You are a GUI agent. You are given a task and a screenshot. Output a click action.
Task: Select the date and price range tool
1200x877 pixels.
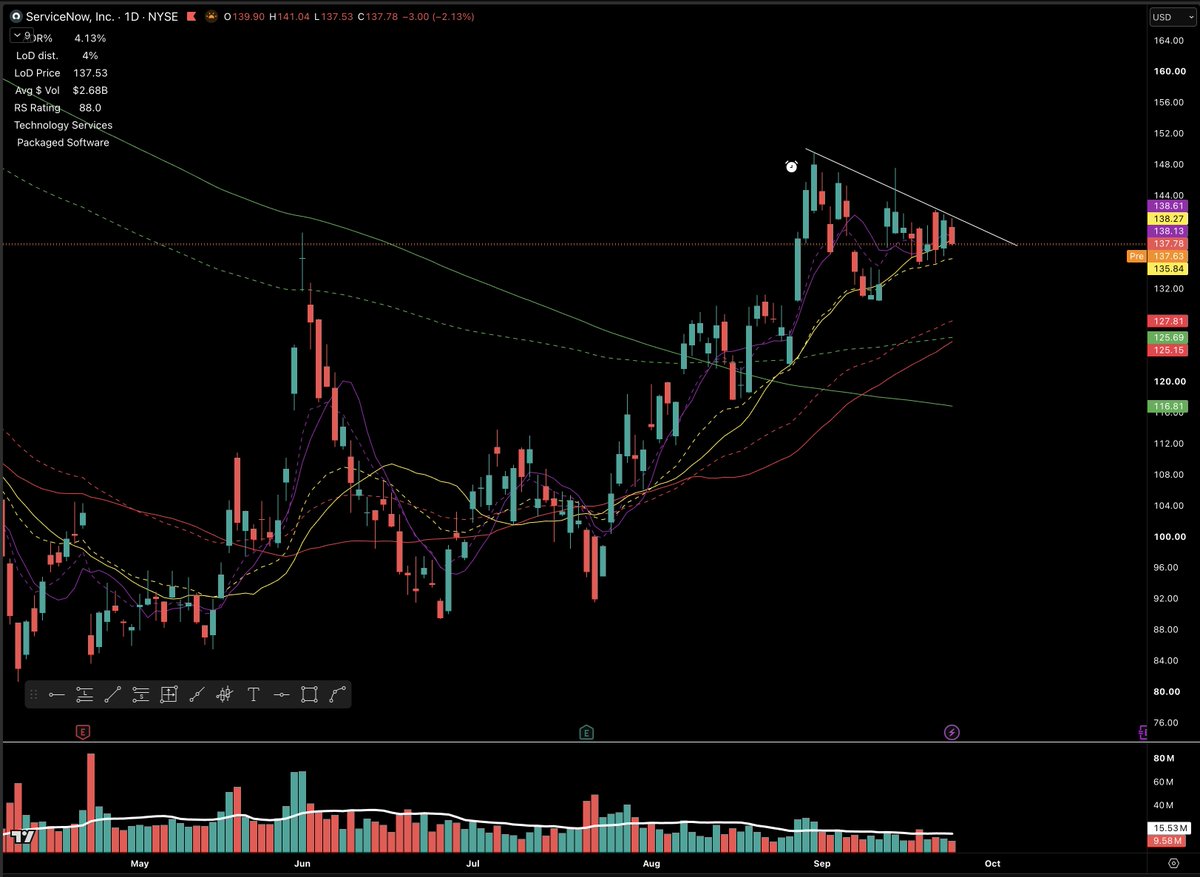pyautogui.click(x=169, y=695)
